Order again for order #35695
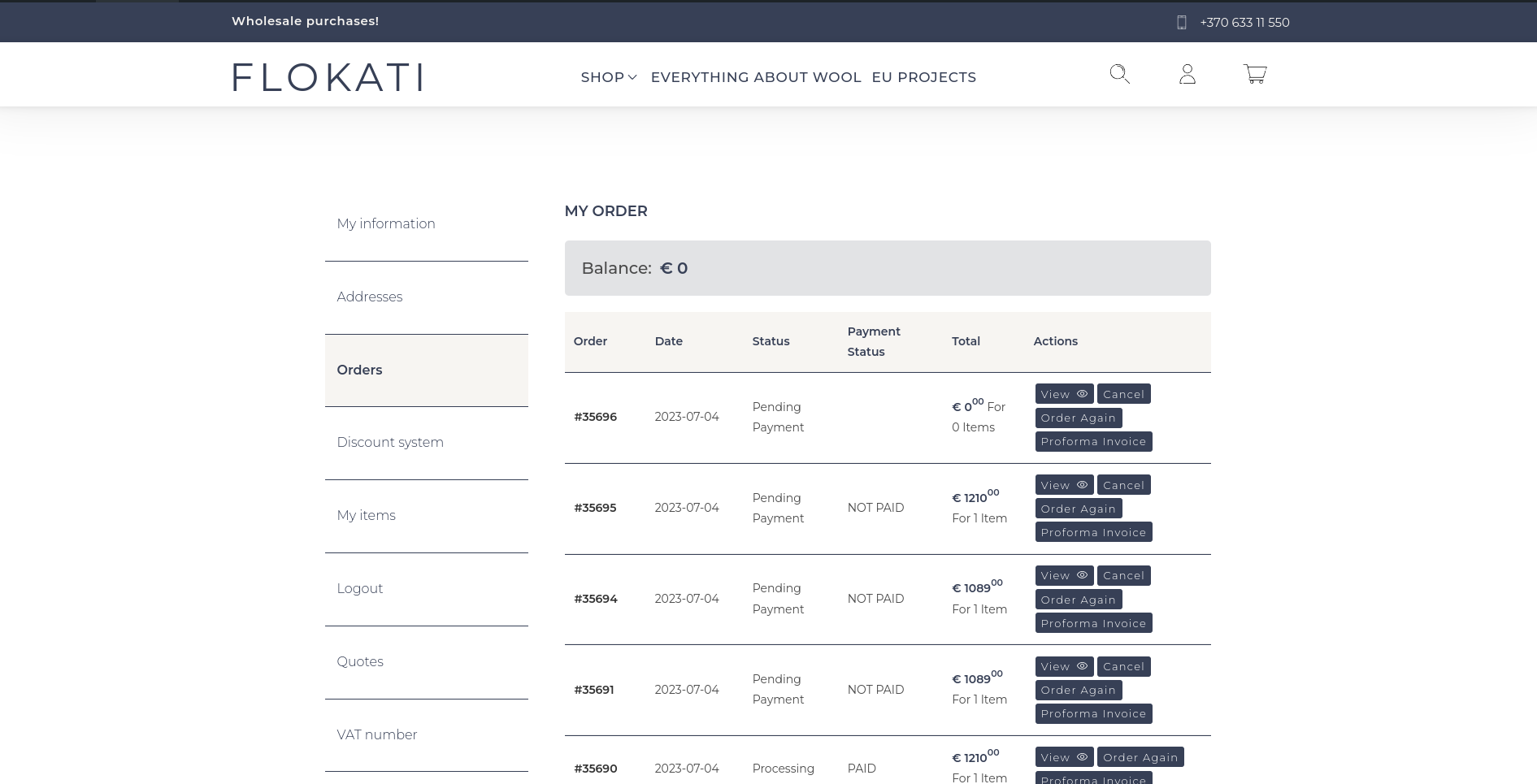Screen dimensions: 1537x784 [x=1079, y=509]
